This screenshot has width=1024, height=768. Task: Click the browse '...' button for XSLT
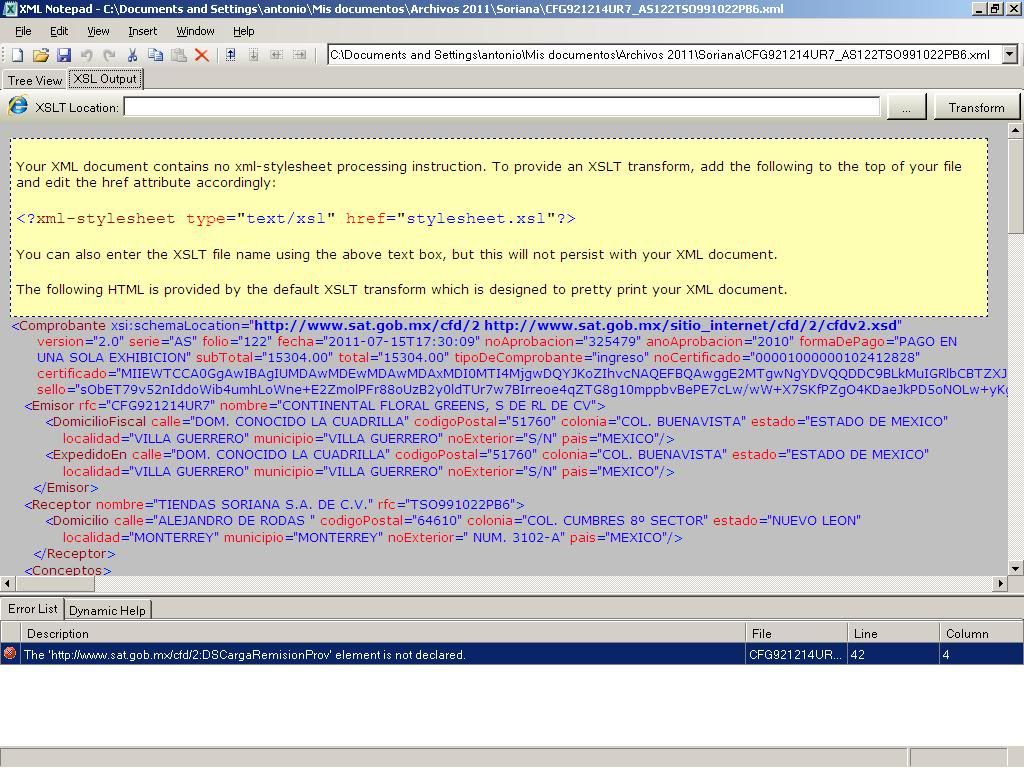906,108
